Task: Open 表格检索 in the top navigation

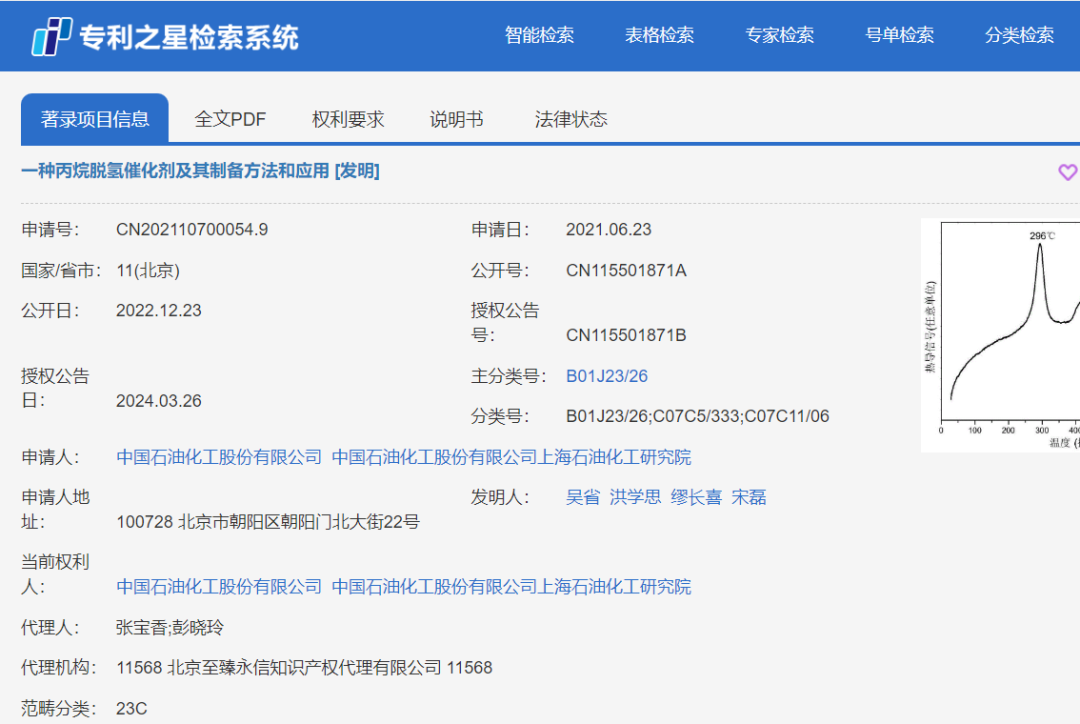Action: [x=659, y=35]
